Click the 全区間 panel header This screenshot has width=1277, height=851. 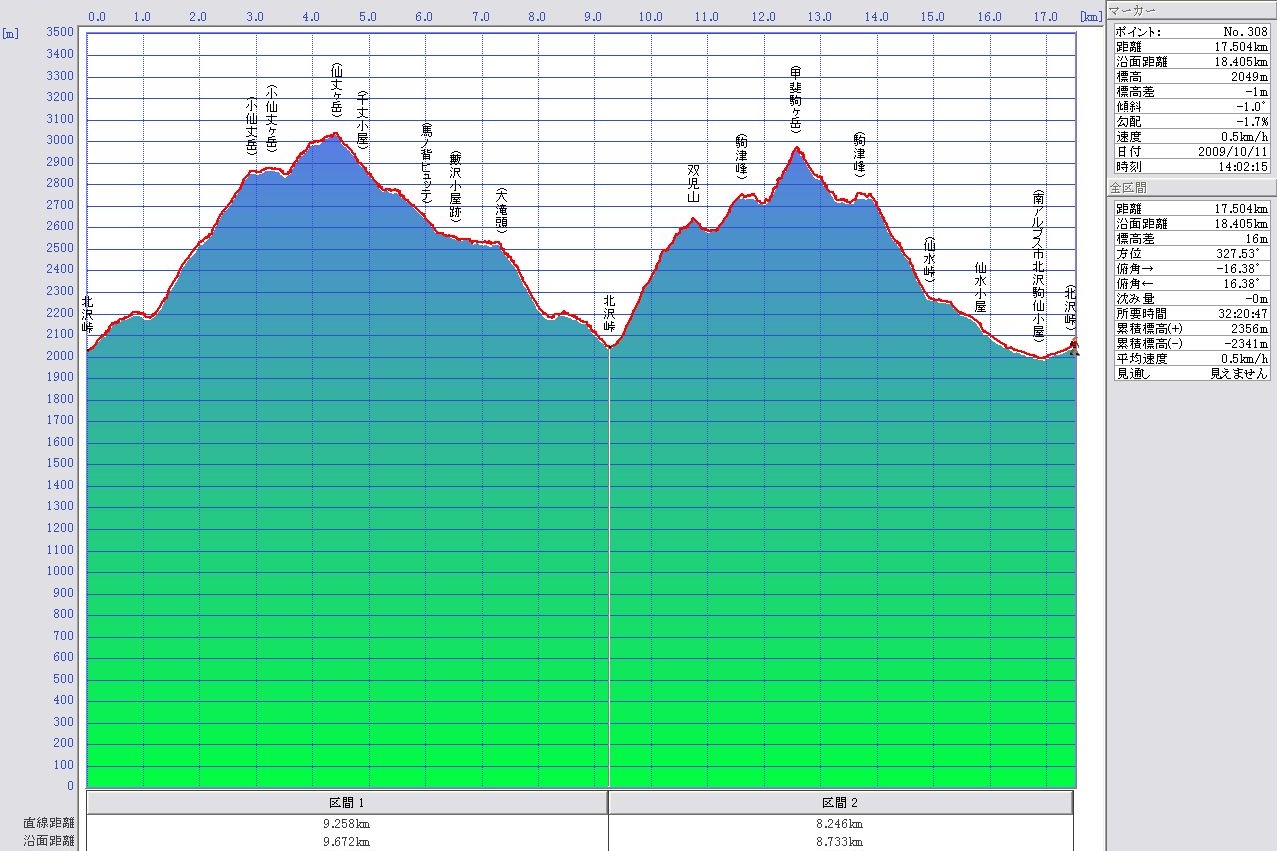(x=1191, y=188)
